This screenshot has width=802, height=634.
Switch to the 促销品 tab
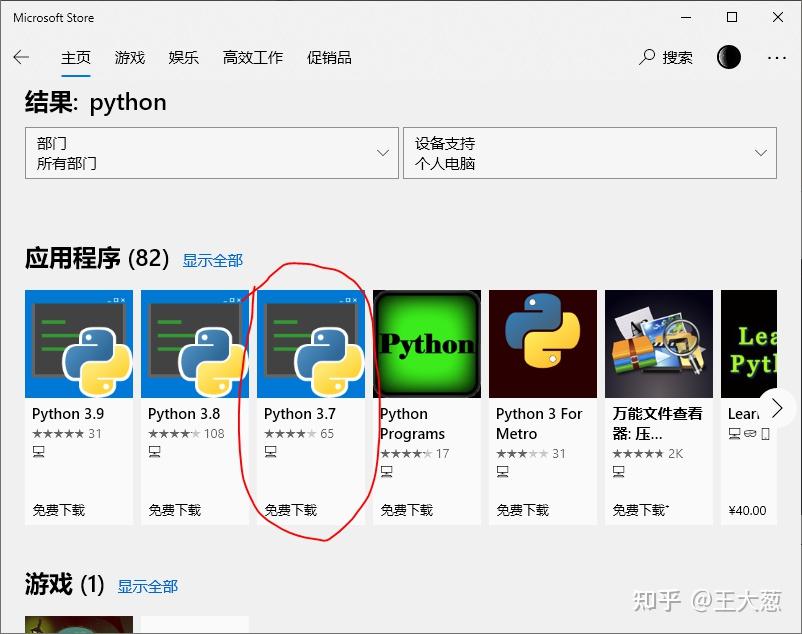pos(329,58)
